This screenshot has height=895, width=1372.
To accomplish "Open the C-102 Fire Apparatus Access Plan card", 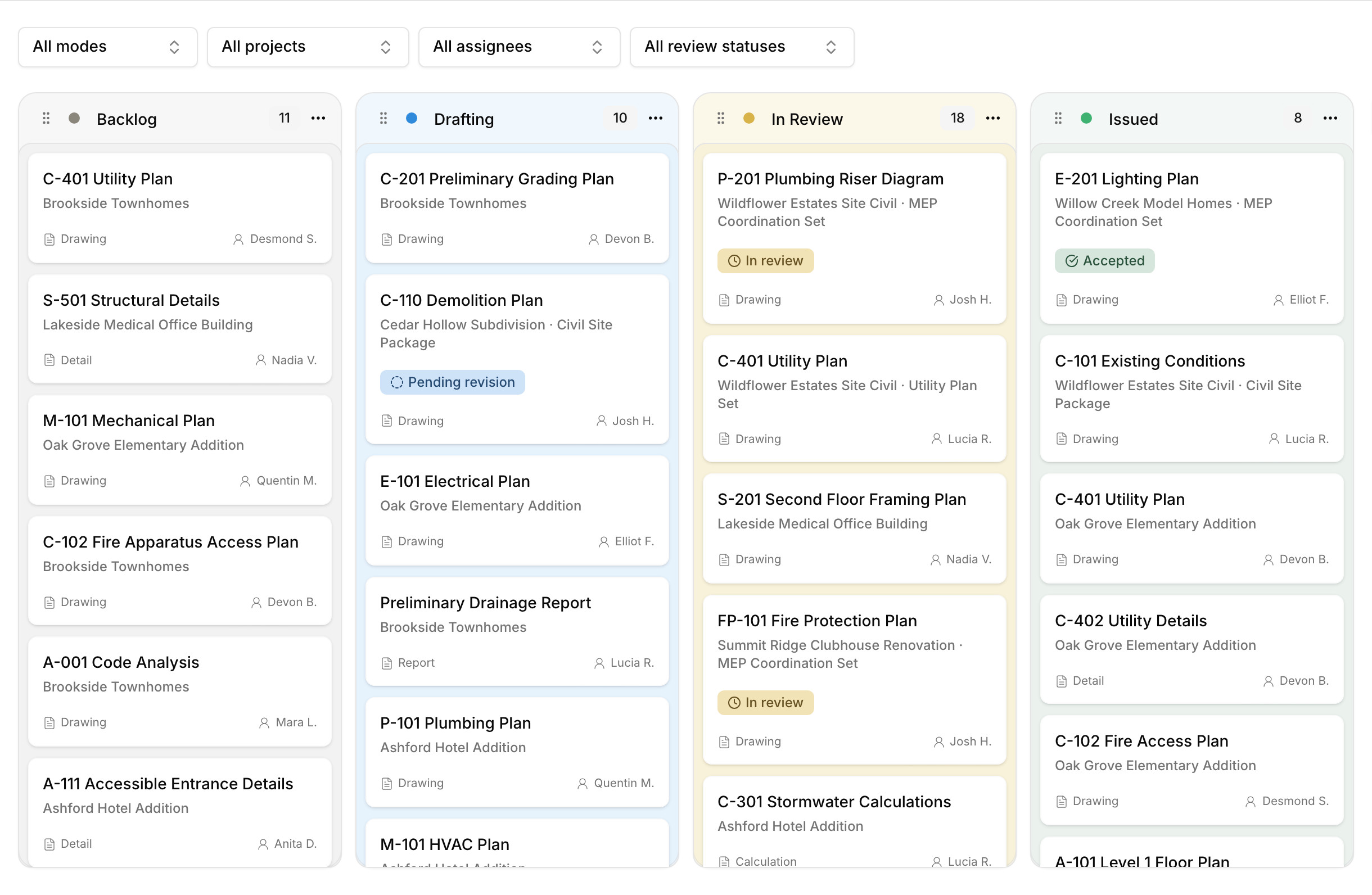I will 180,571.
